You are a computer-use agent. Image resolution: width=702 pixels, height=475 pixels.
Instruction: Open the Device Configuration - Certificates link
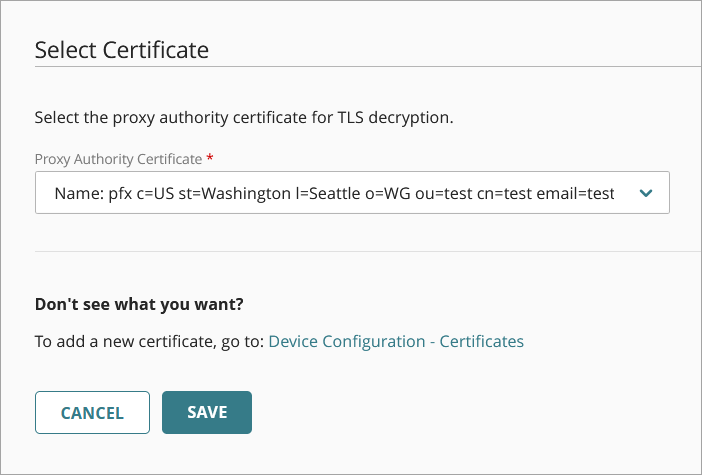(396, 341)
